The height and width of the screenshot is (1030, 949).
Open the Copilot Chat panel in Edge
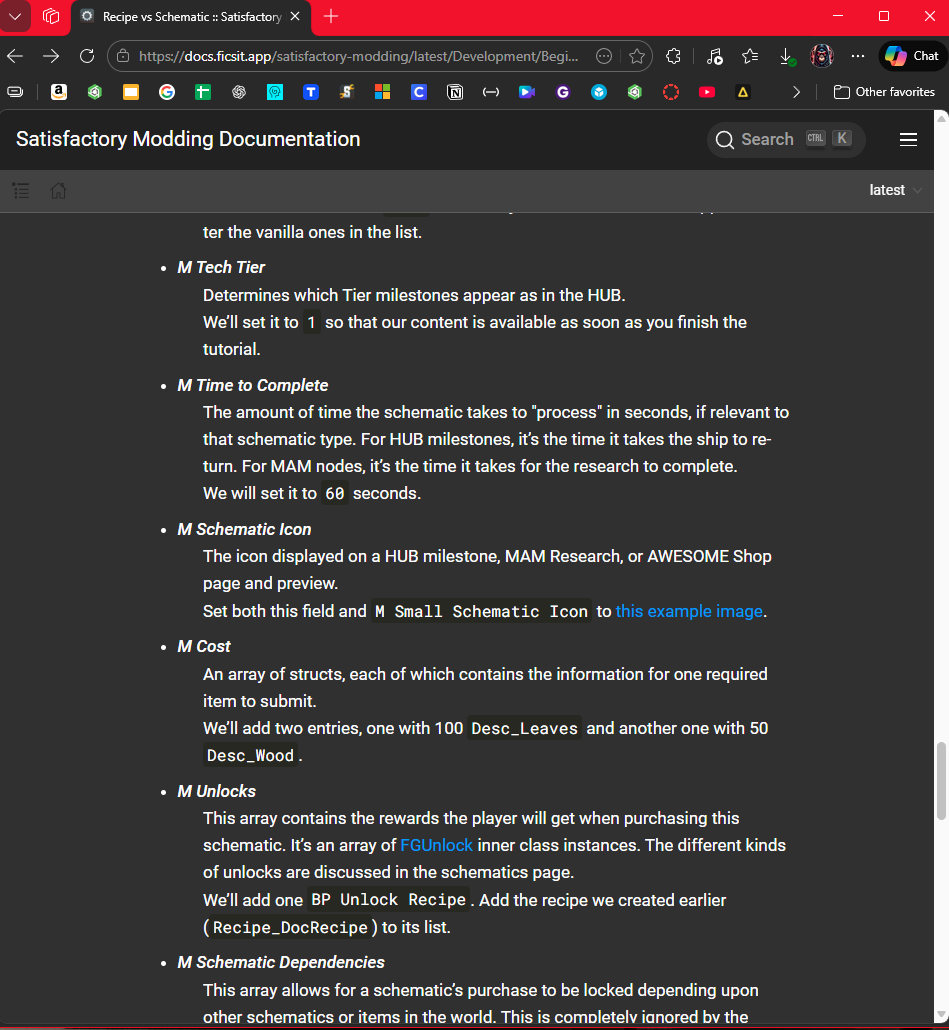tap(910, 55)
